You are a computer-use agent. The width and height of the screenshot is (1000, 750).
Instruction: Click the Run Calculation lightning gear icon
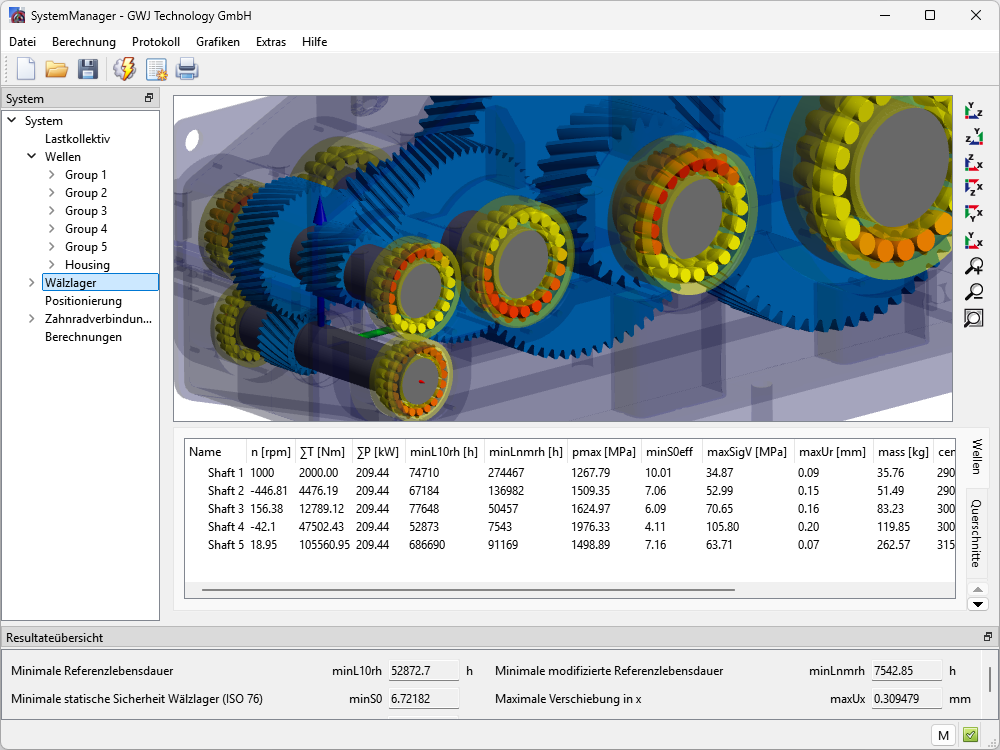(124, 69)
